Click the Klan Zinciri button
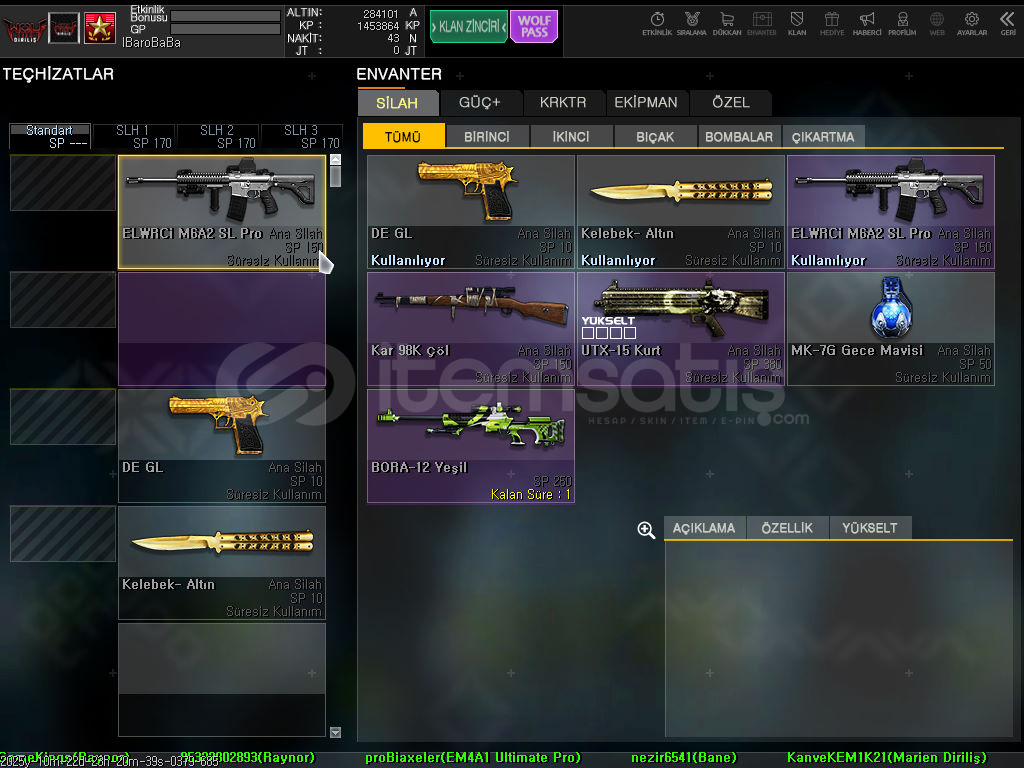This screenshot has width=1024, height=768. pyautogui.click(x=468, y=27)
